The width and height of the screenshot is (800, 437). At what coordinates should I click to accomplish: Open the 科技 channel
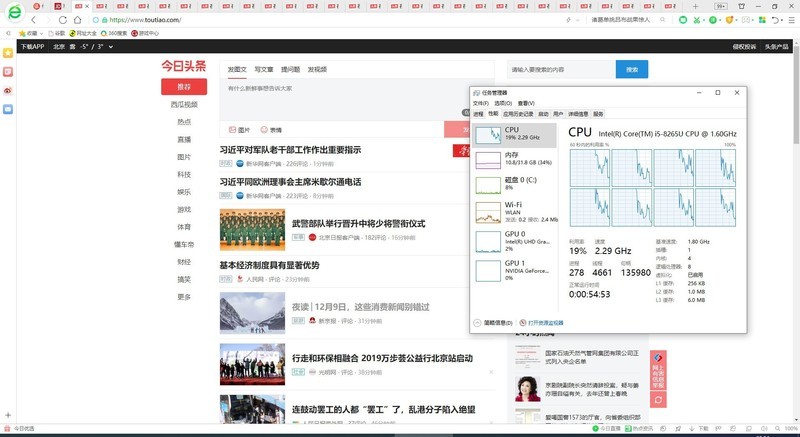184,174
